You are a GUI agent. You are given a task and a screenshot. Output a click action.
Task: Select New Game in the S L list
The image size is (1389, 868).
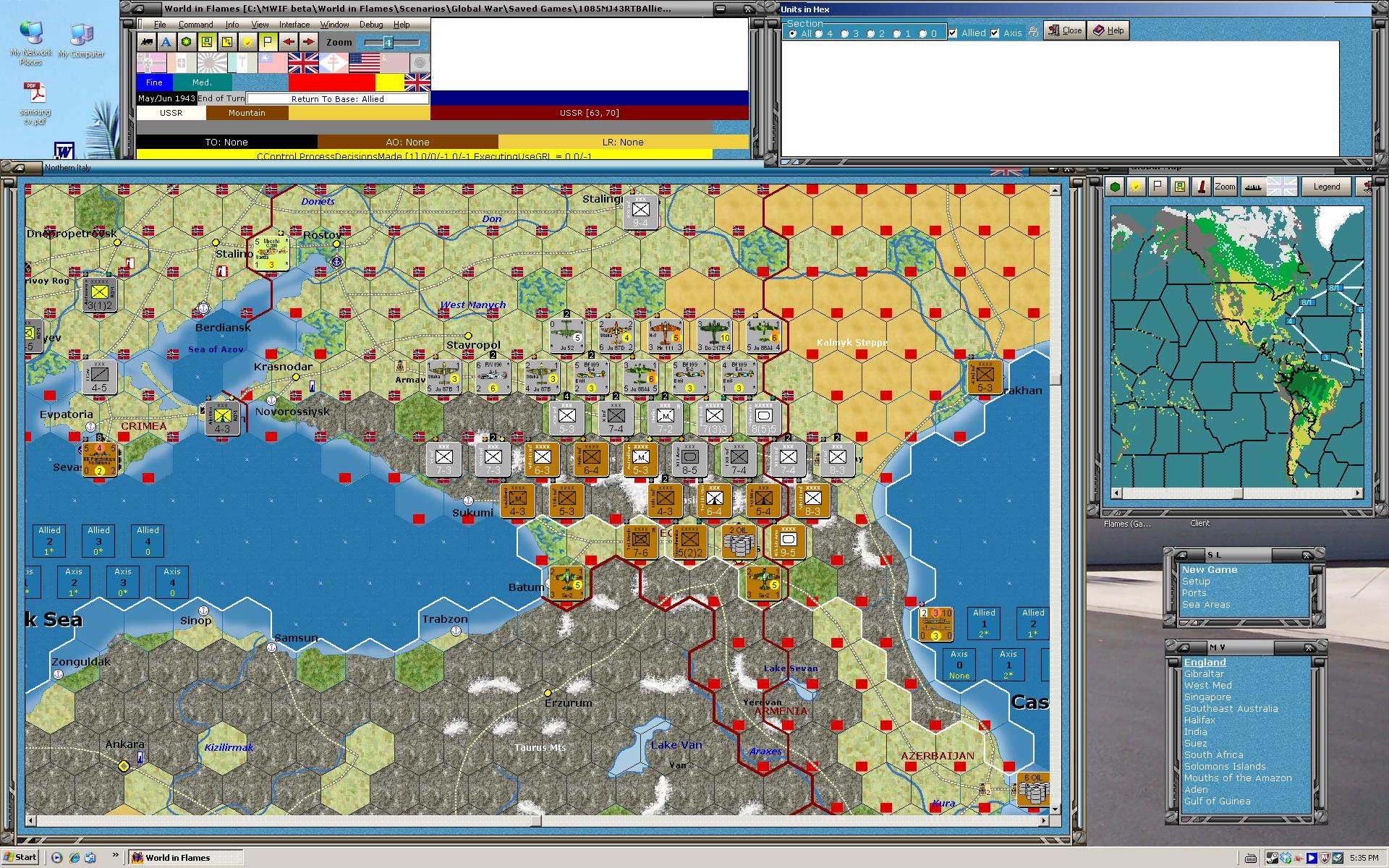[x=1210, y=570]
